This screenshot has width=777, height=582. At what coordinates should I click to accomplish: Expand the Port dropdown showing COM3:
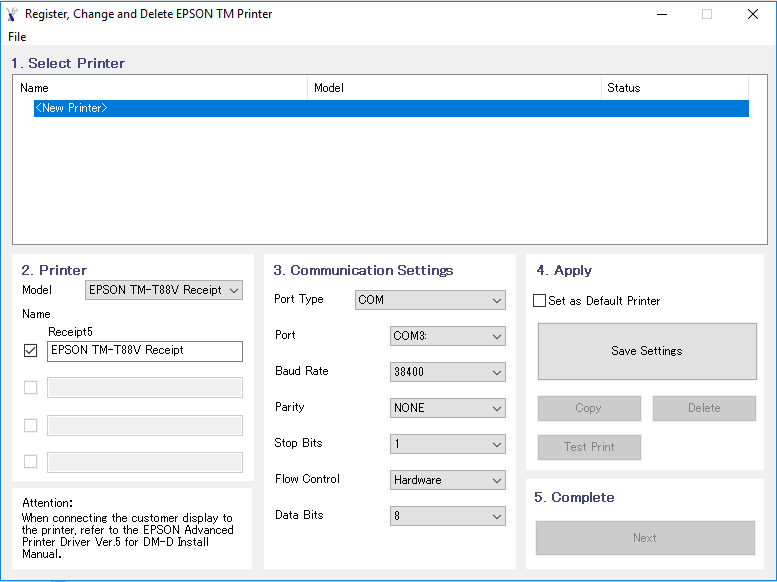point(447,336)
